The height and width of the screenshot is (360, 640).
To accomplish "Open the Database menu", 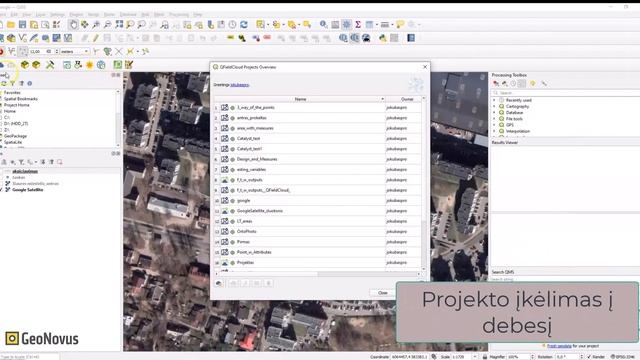I will 128,15.
